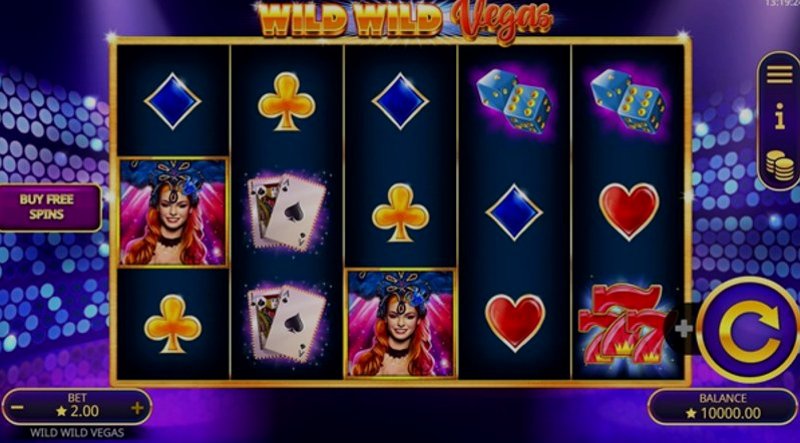Image resolution: width=800 pixels, height=443 pixels.
Task: Click the Wild Wild Vegas title logo
Action: pyautogui.click(x=405, y=20)
